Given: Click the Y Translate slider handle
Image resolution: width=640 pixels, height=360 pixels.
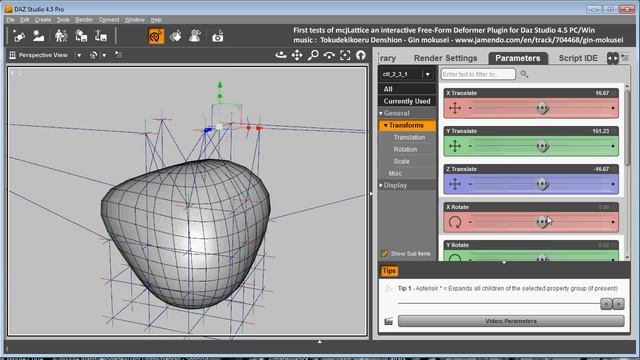Looking at the screenshot, I should 542,146.
